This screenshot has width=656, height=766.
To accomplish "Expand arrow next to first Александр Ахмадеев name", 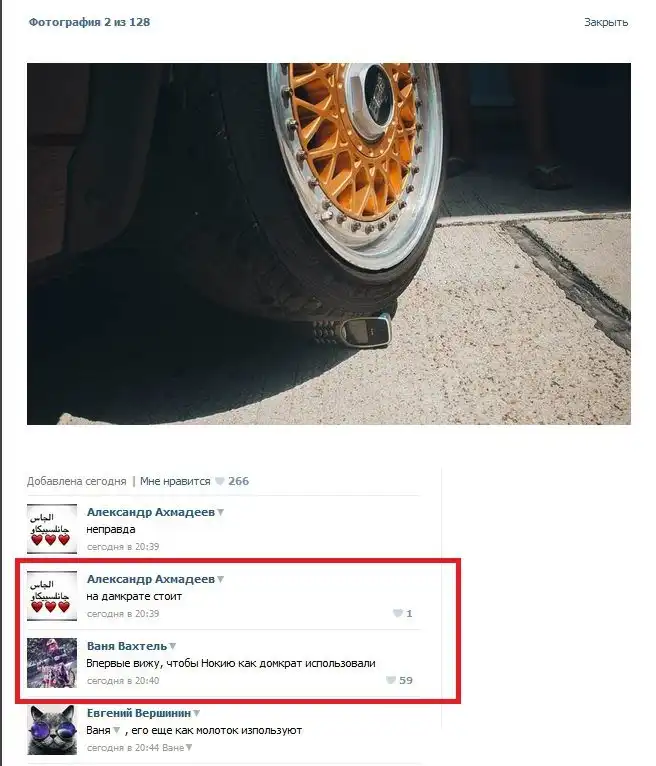I will (x=221, y=512).
